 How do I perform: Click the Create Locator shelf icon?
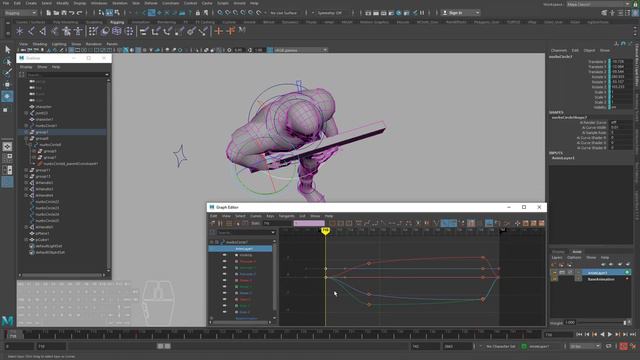tap(20, 31)
